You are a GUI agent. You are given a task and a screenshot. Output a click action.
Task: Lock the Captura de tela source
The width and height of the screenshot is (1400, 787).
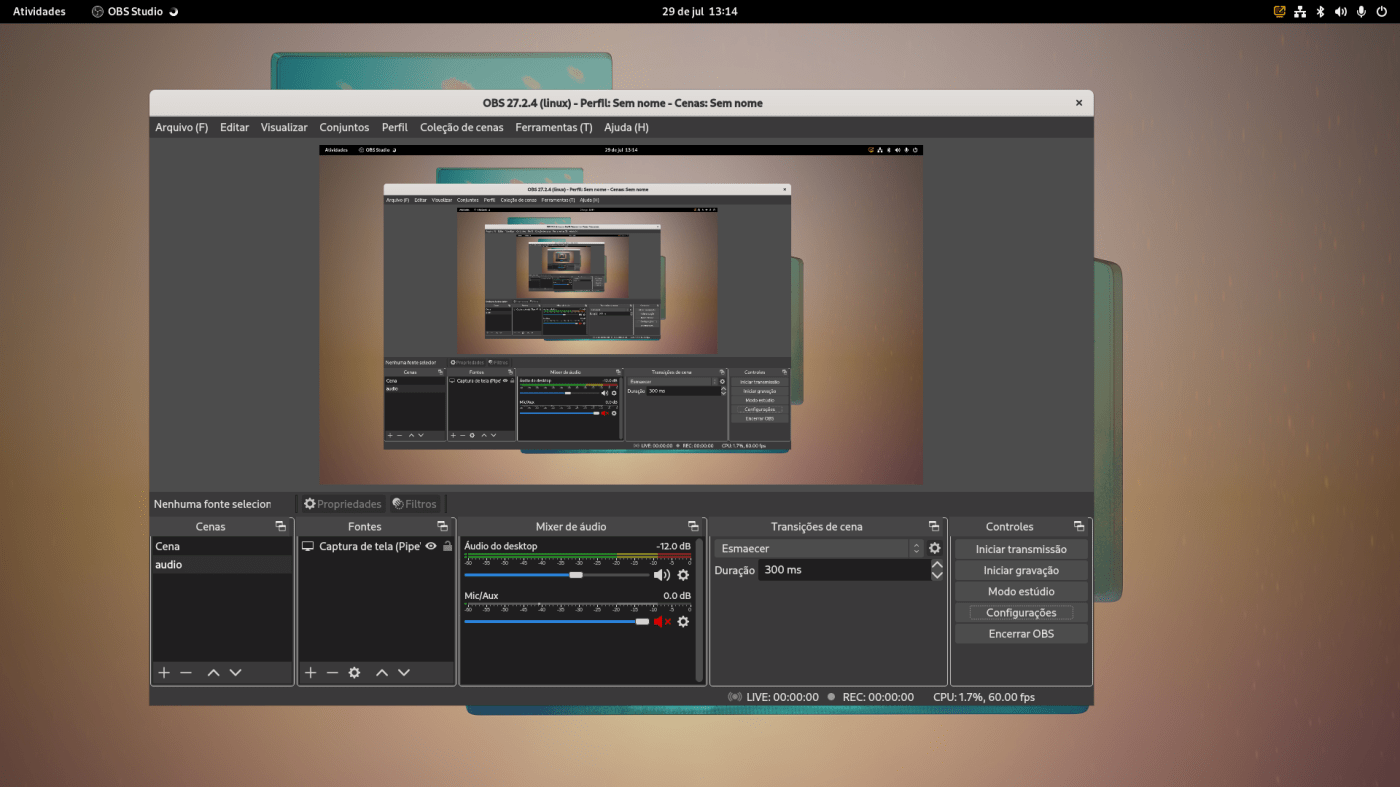446,545
